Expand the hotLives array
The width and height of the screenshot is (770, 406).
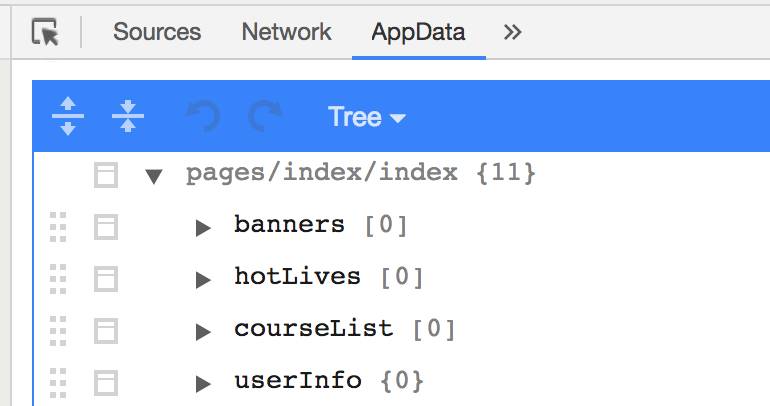click(203, 279)
